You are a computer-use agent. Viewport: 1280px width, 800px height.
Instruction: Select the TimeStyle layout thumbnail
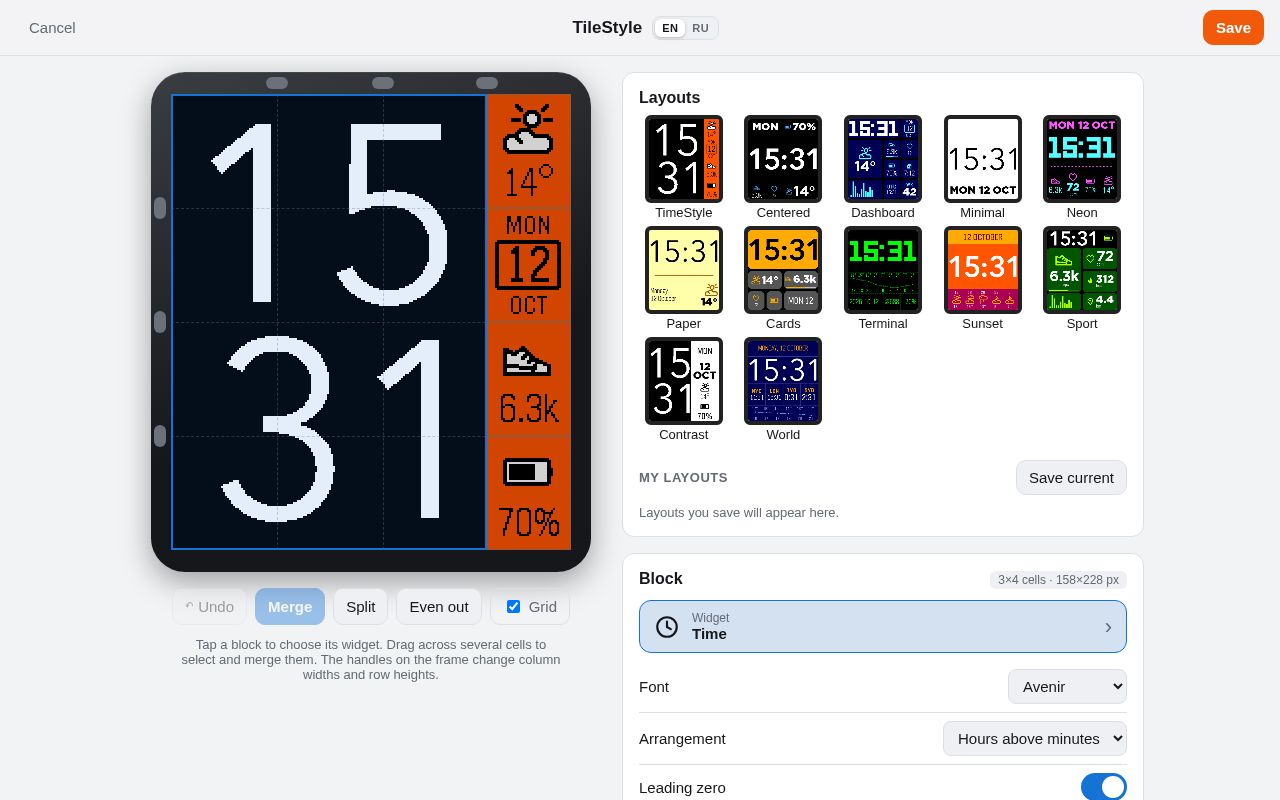684,159
